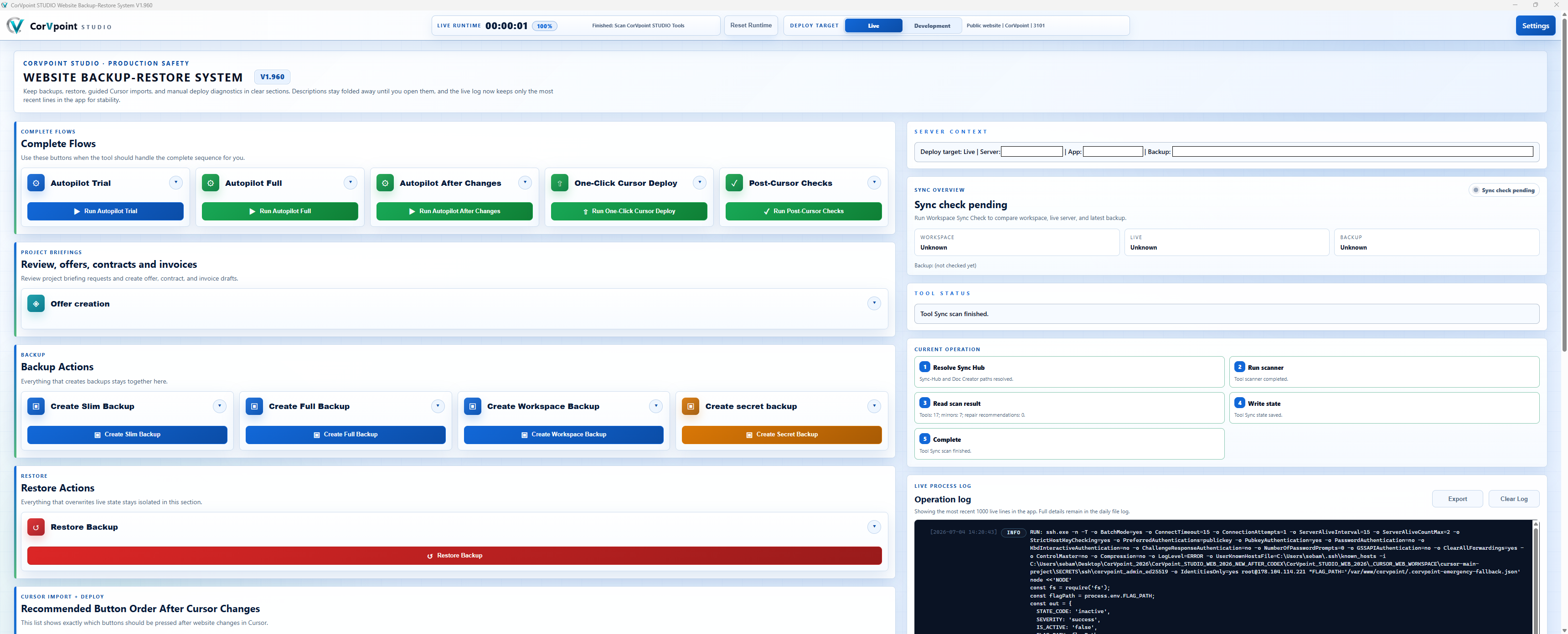1568x634 pixels.
Task: Click the Post-Cursor Checks checkmark icon
Action: (734, 183)
